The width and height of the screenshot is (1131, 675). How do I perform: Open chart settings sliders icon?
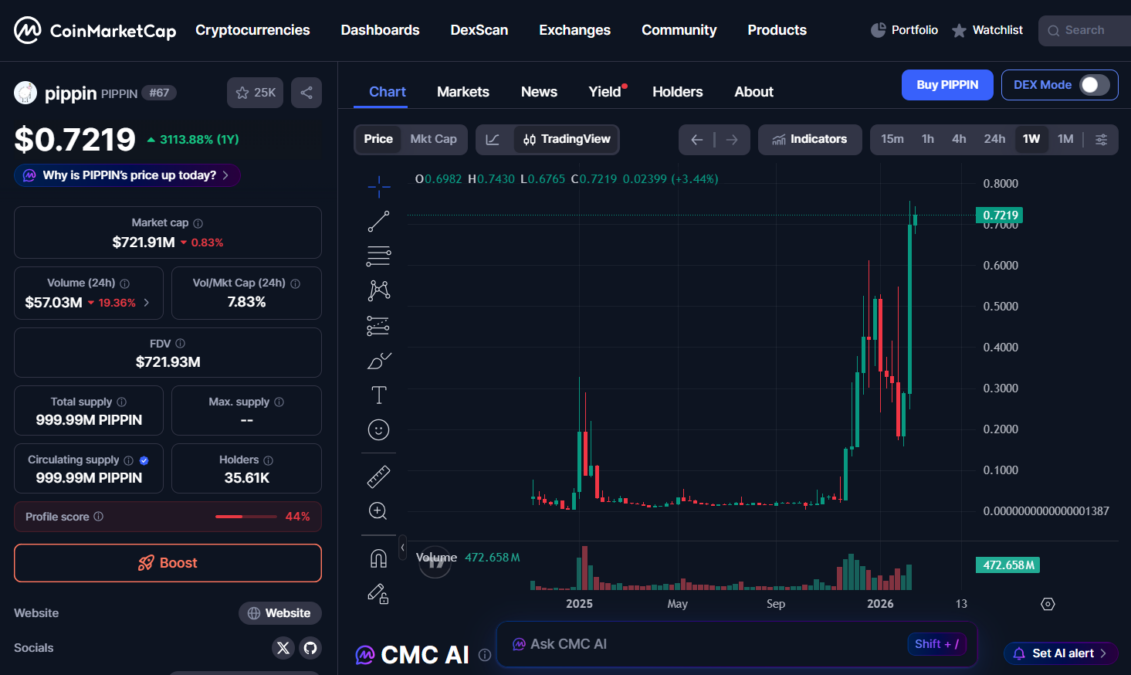pyautogui.click(x=1101, y=140)
